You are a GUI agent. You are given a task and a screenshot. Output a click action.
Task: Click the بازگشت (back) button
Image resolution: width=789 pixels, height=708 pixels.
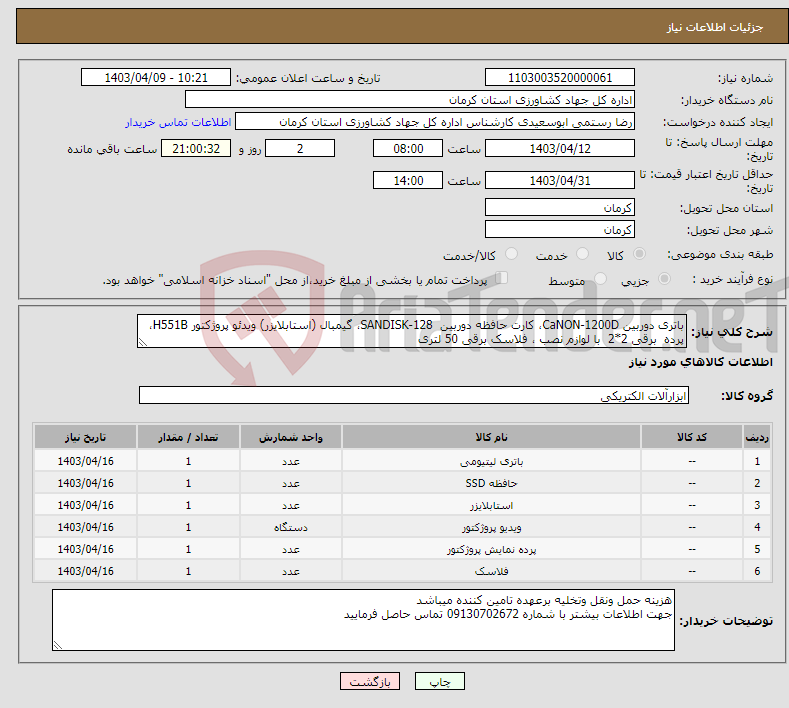[x=370, y=681]
